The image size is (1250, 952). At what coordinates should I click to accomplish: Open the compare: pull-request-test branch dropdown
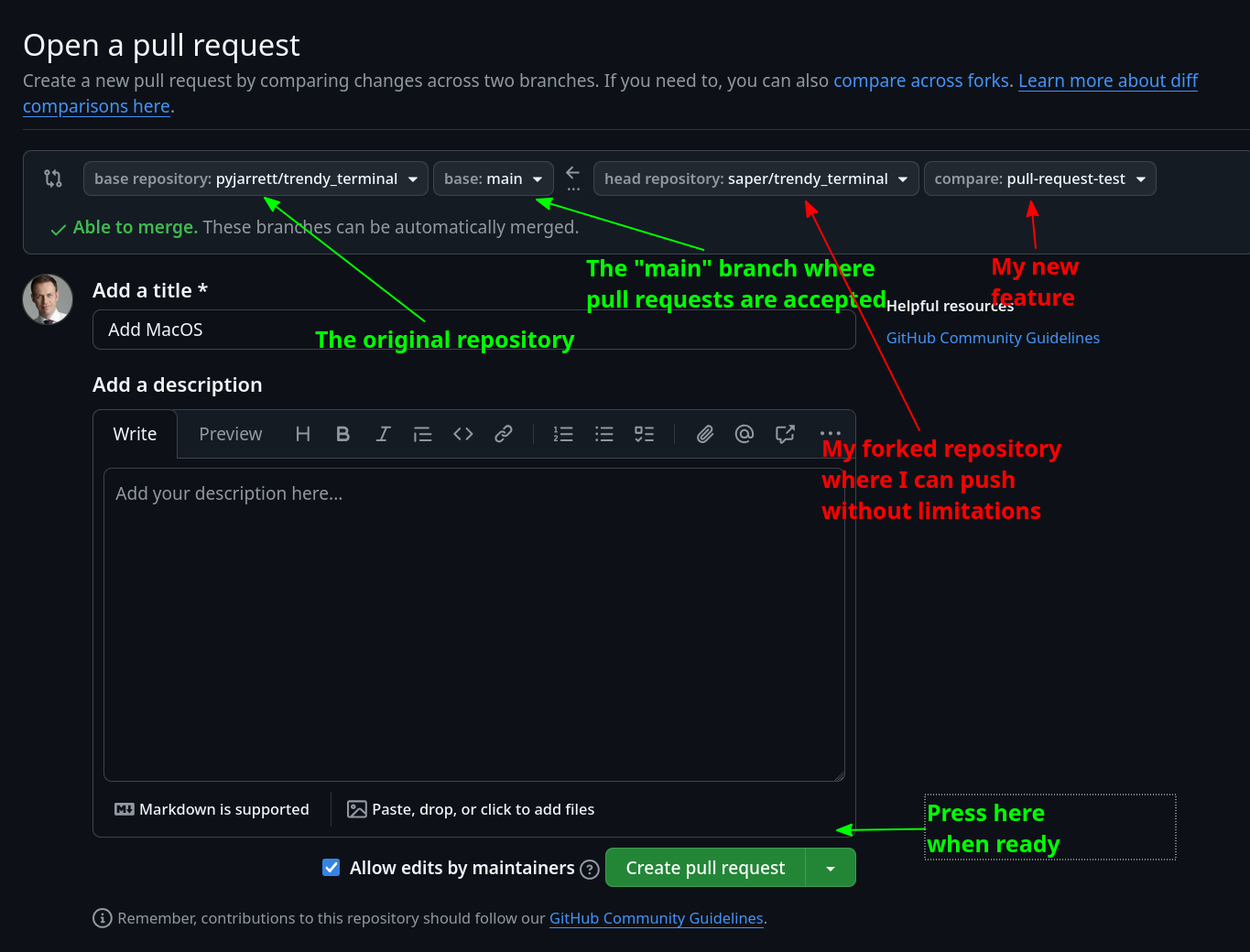pos(1039,178)
